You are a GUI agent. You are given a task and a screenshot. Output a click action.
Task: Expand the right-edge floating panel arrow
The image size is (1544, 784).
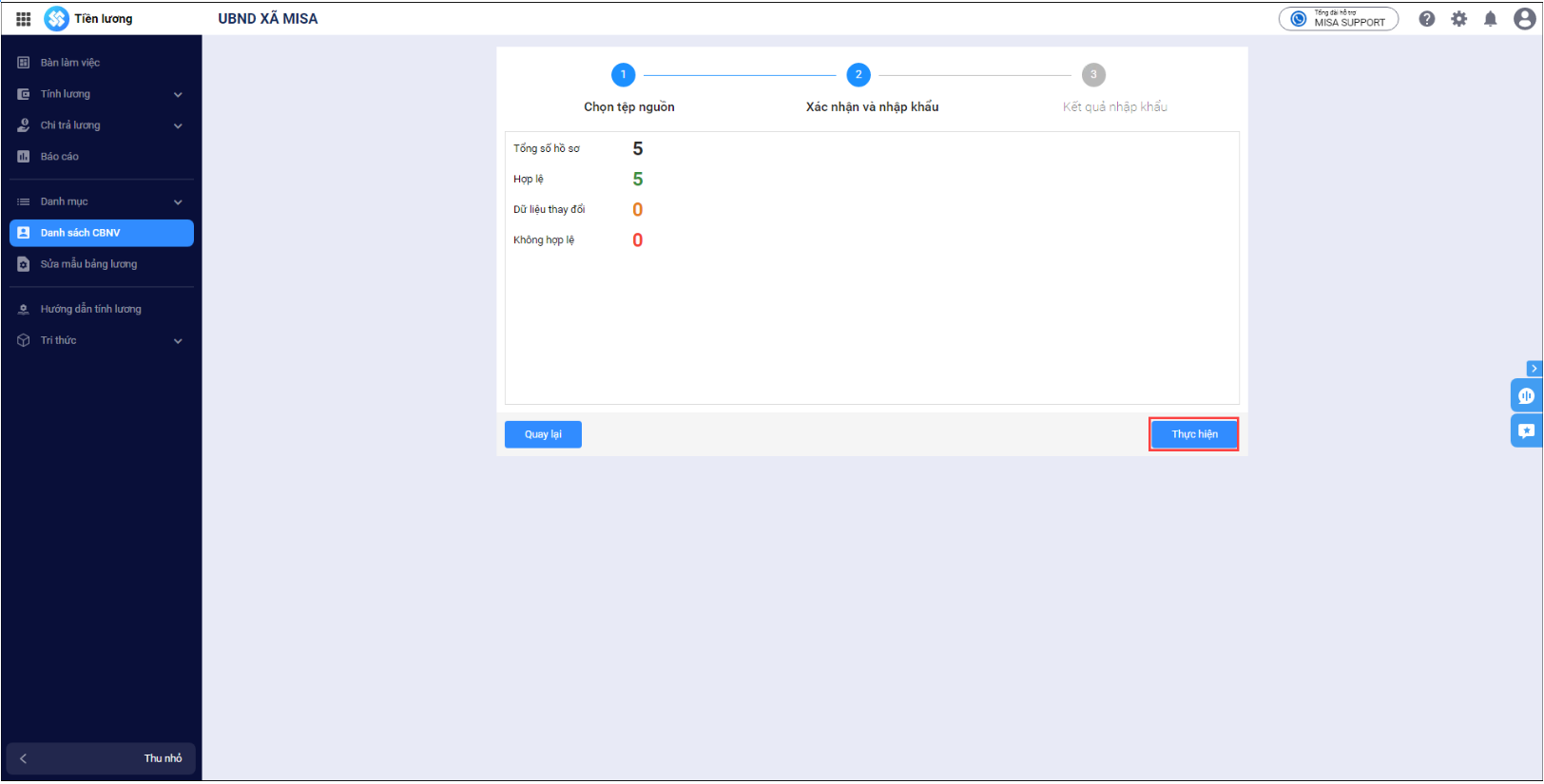click(1534, 369)
